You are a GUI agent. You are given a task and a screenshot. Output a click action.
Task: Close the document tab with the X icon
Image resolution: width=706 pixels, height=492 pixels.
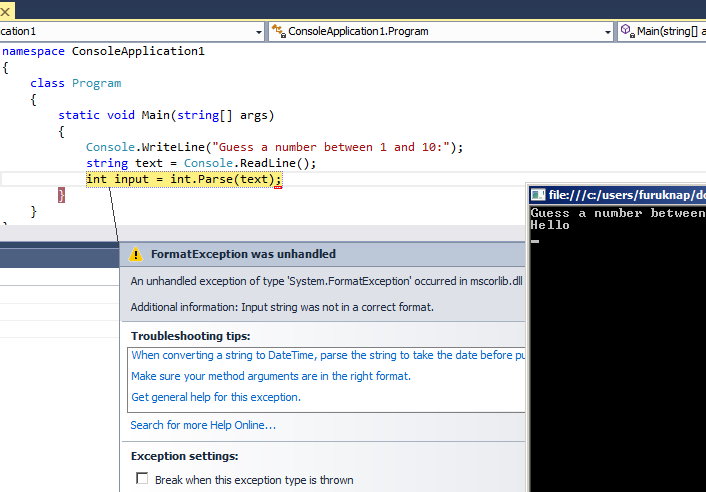click(x=5, y=12)
